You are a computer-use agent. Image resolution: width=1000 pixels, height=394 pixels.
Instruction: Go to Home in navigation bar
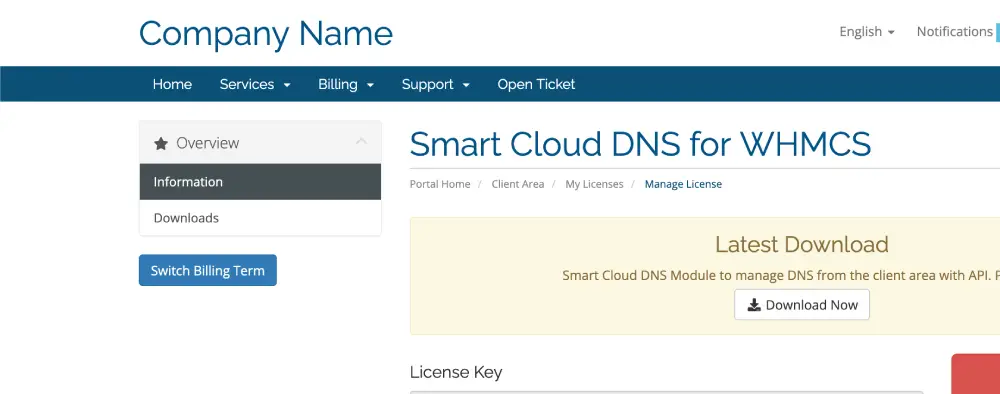172,84
